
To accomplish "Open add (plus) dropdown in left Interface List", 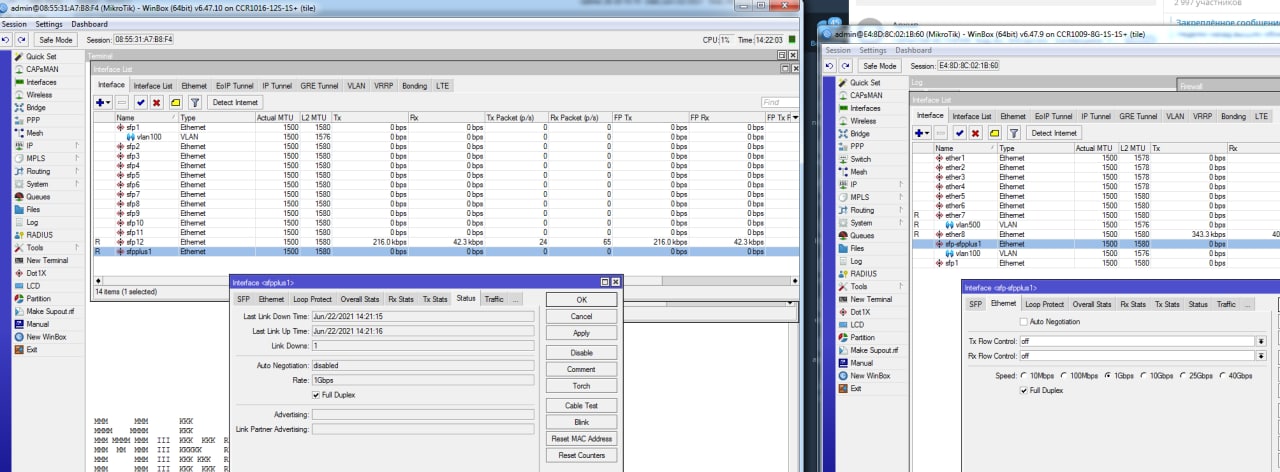I will pyautogui.click(x=102, y=102).
